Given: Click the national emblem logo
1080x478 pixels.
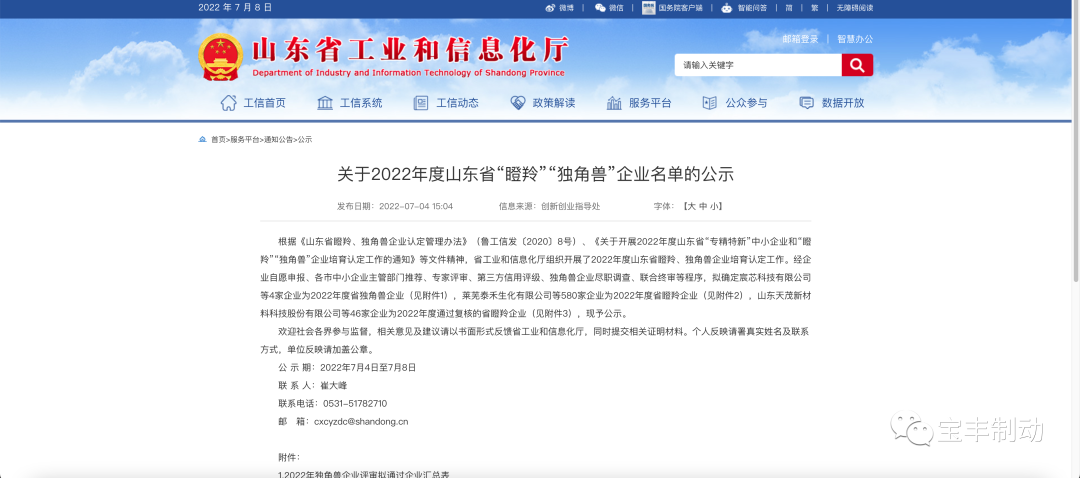Looking at the screenshot, I should pyautogui.click(x=218, y=57).
